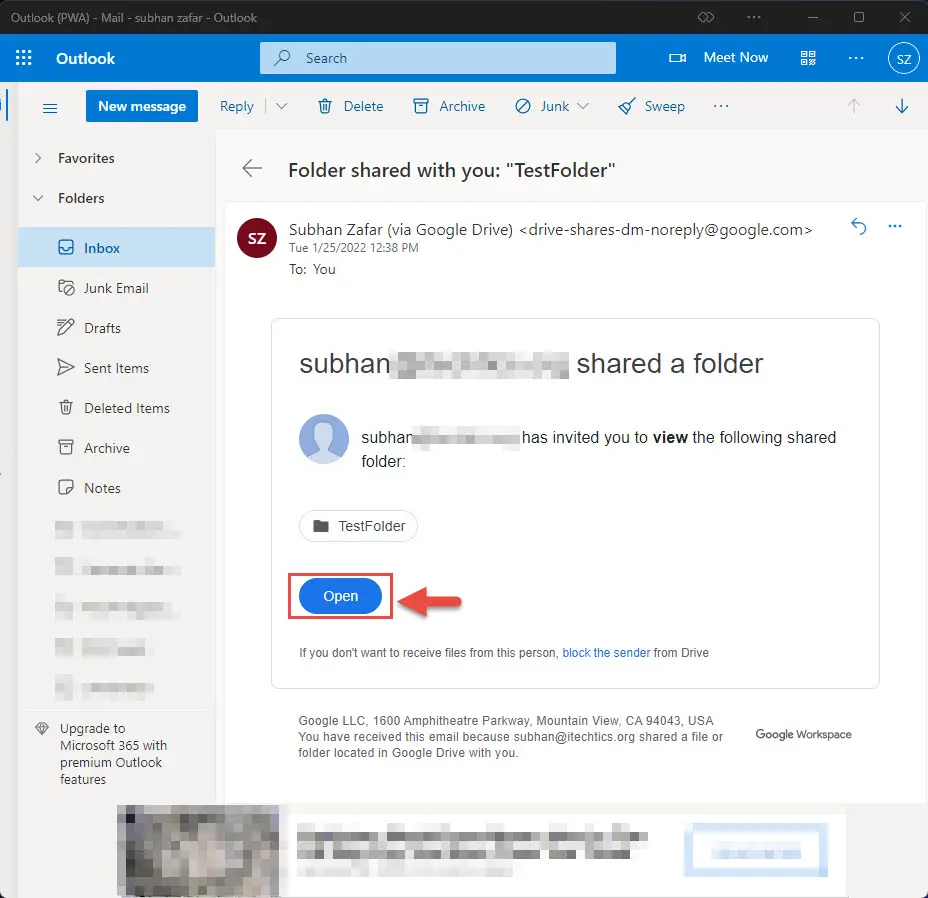
Task: Open the Archive folder in sidebar
Action: point(116,448)
